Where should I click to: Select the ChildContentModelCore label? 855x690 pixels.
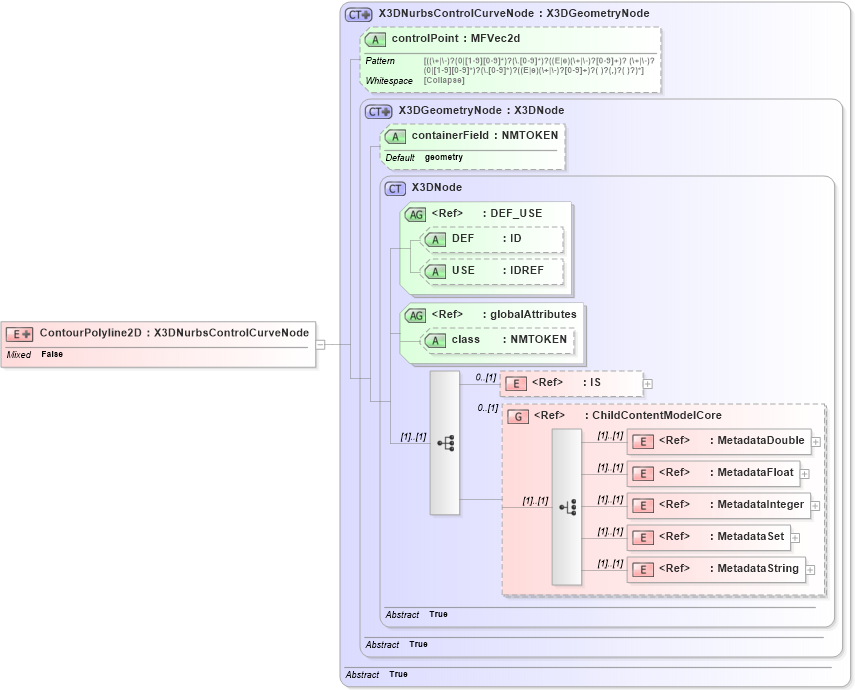click(x=628, y=415)
